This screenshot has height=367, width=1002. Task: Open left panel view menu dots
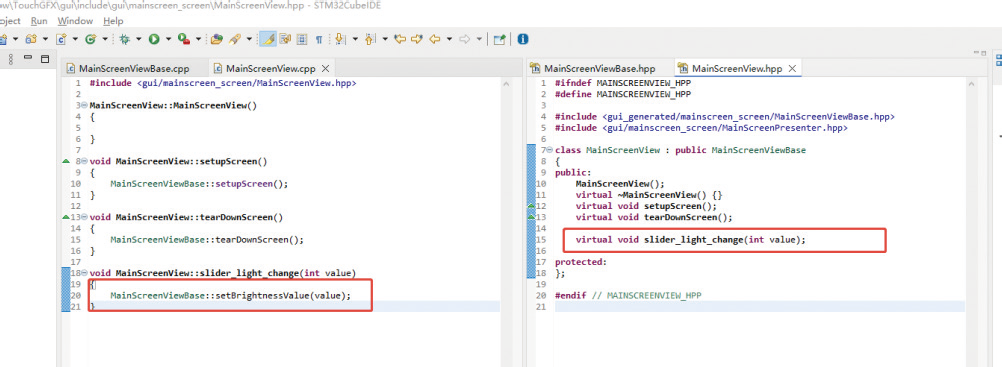[11, 59]
